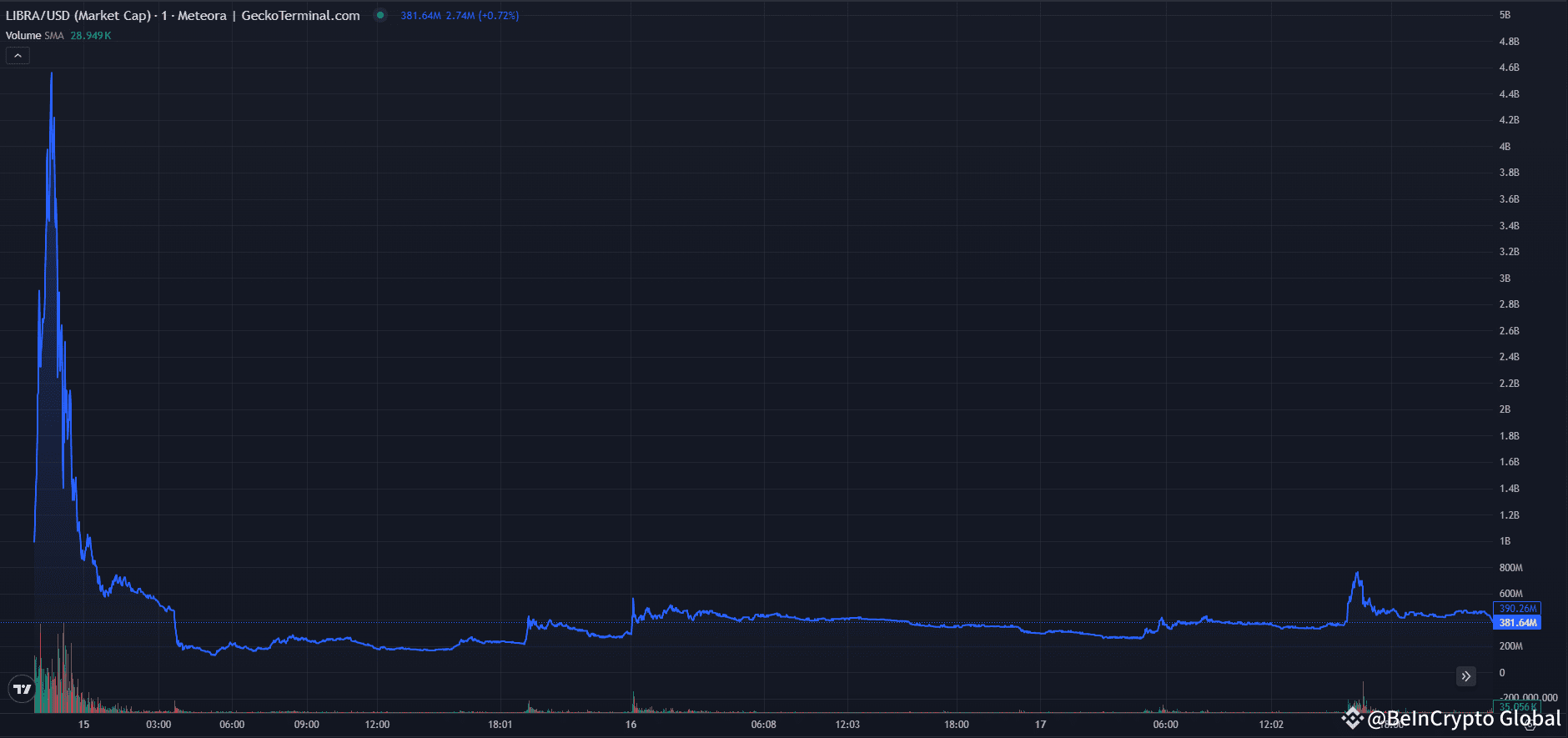1568x738 pixels.
Task: Click the 18:01 label on time axis
Action: click(500, 725)
